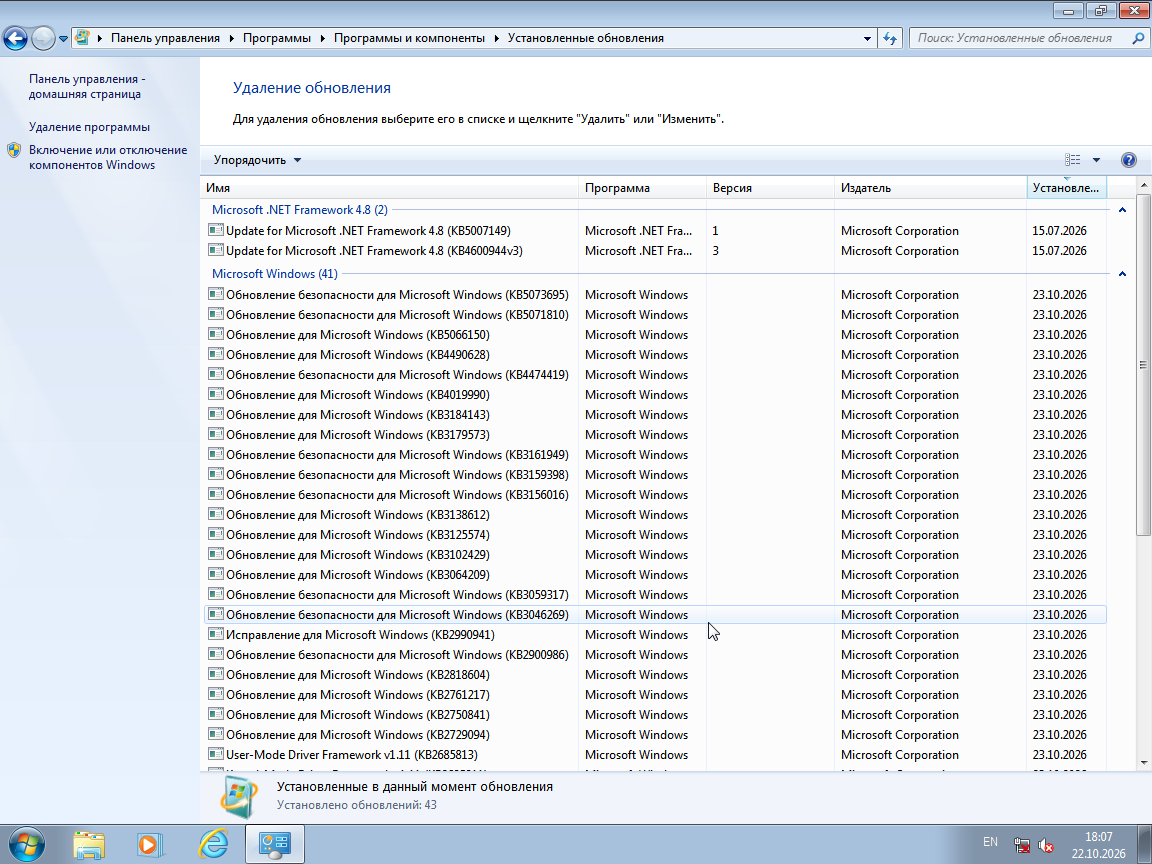Select Обновление для Microsoft Windows (KB3138612)

(358, 514)
